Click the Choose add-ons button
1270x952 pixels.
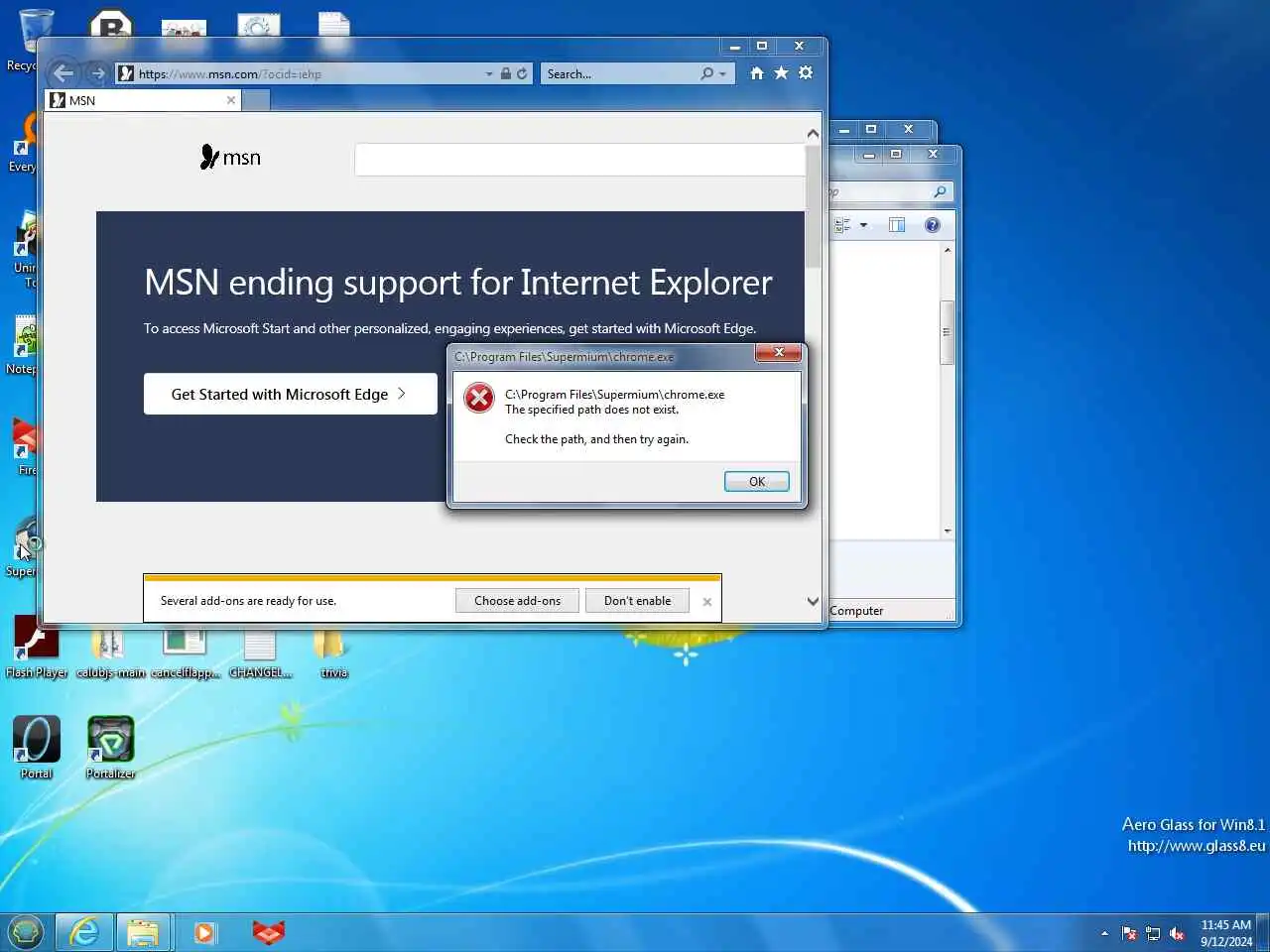517,601
